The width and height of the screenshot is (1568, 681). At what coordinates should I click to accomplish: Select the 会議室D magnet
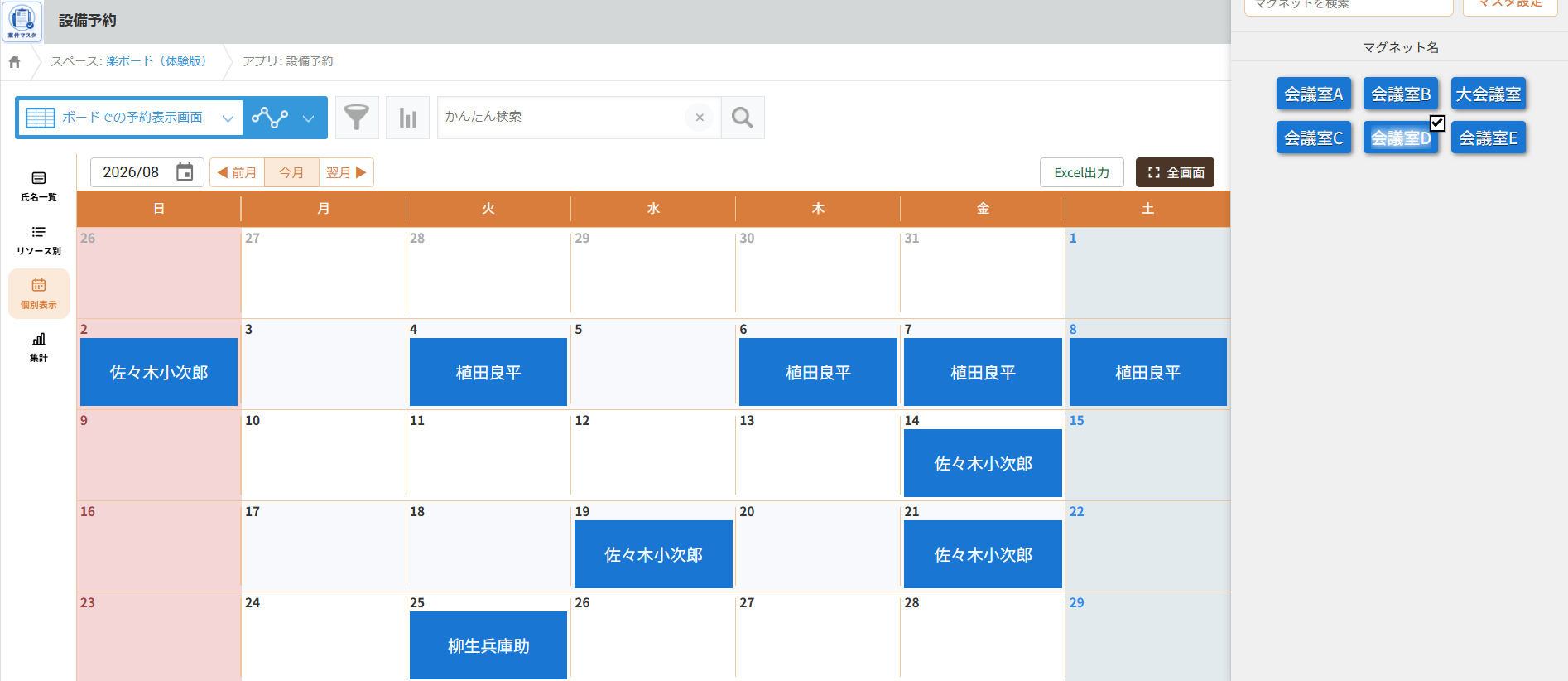(1401, 138)
